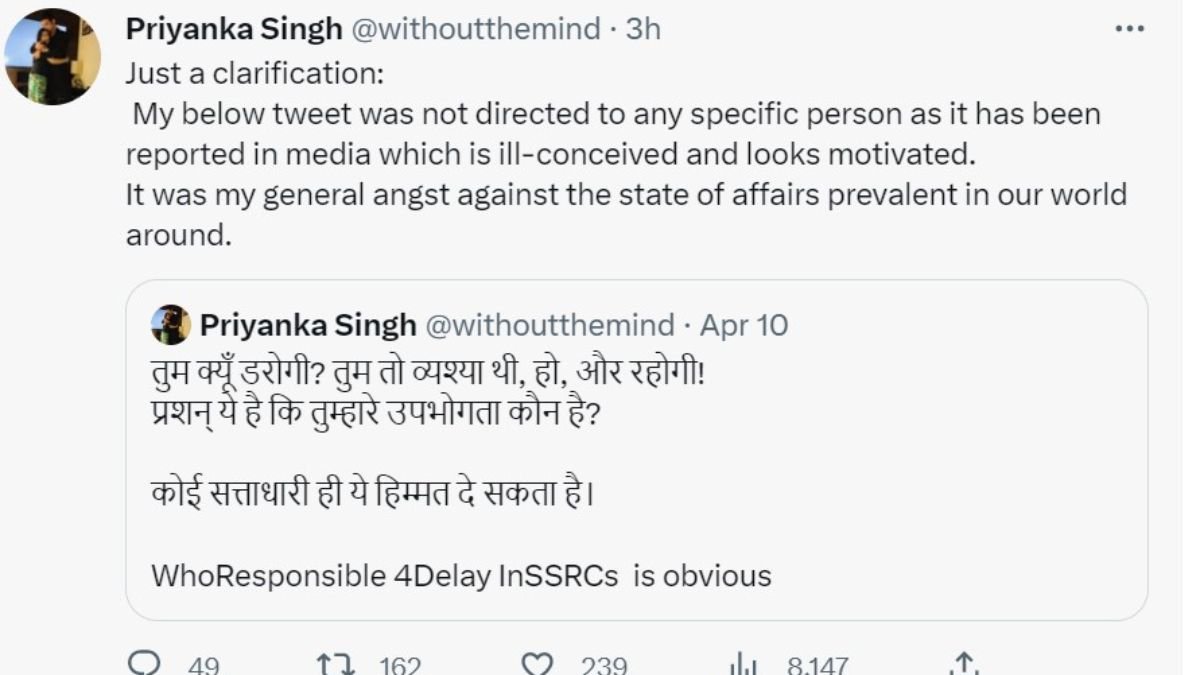1200x675 pixels.
Task: Click the Priyanka Singh name in the quoted tweet
Action: (308, 325)
